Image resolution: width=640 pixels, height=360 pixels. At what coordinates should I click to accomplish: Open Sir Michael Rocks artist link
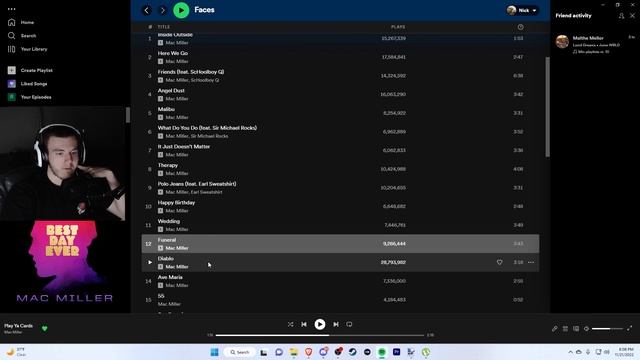[209, 136]
